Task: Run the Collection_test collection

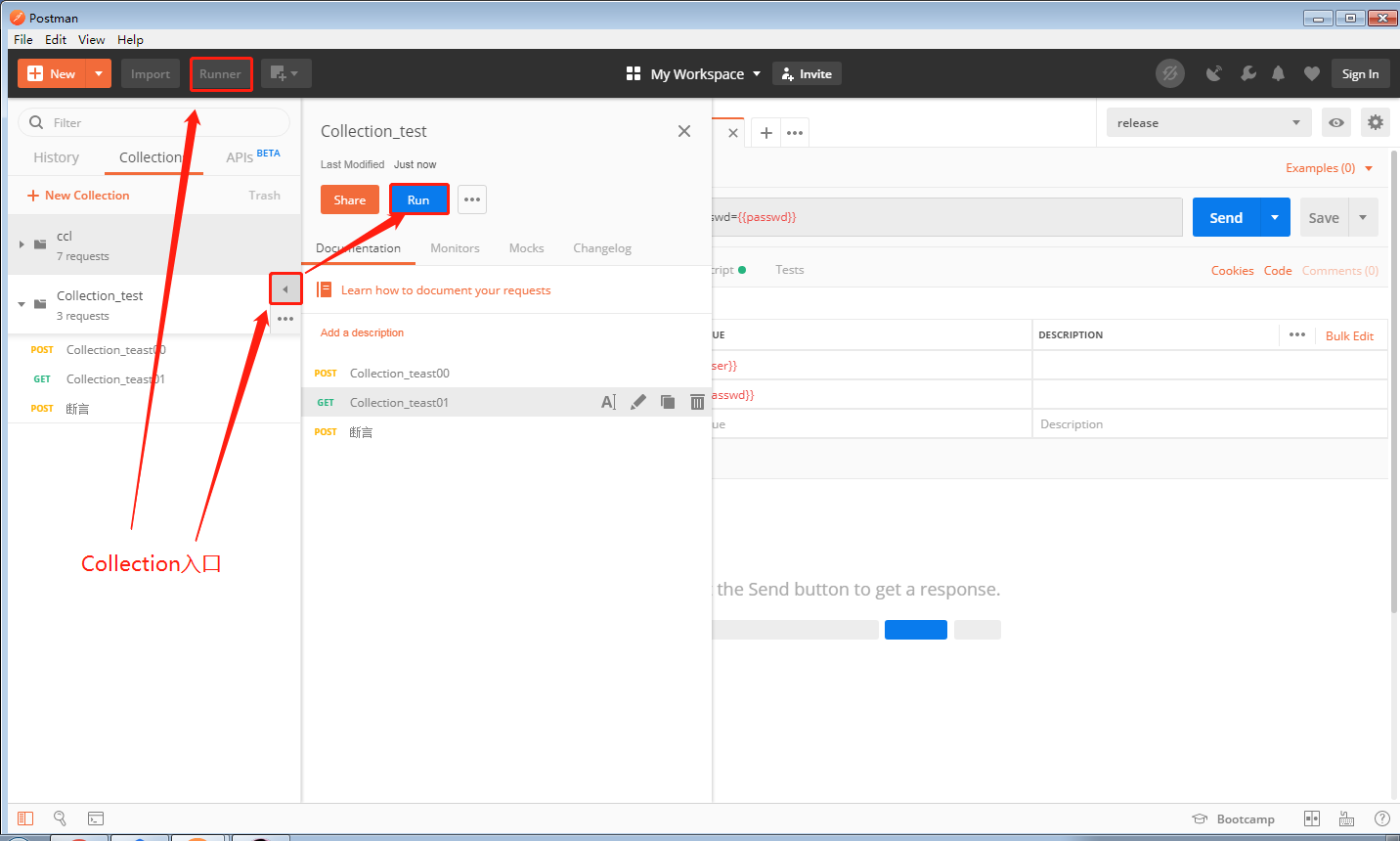Action: point(418,199)
